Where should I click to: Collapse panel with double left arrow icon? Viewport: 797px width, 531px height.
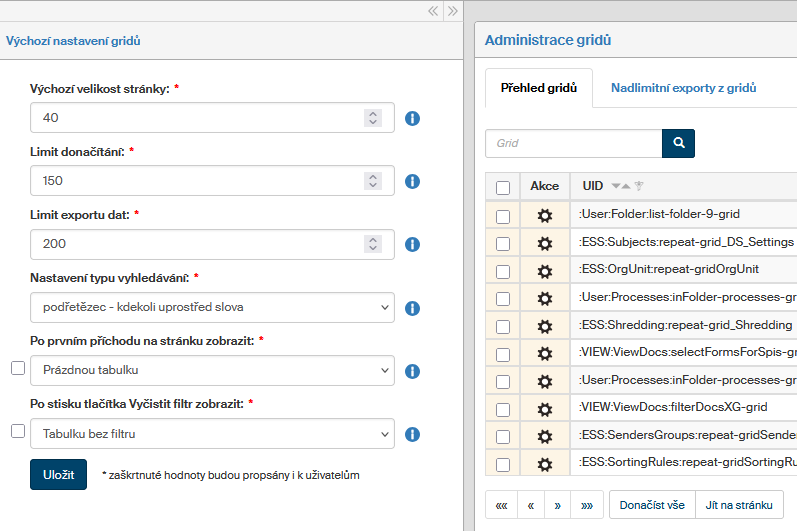click(x=433, y=11)
